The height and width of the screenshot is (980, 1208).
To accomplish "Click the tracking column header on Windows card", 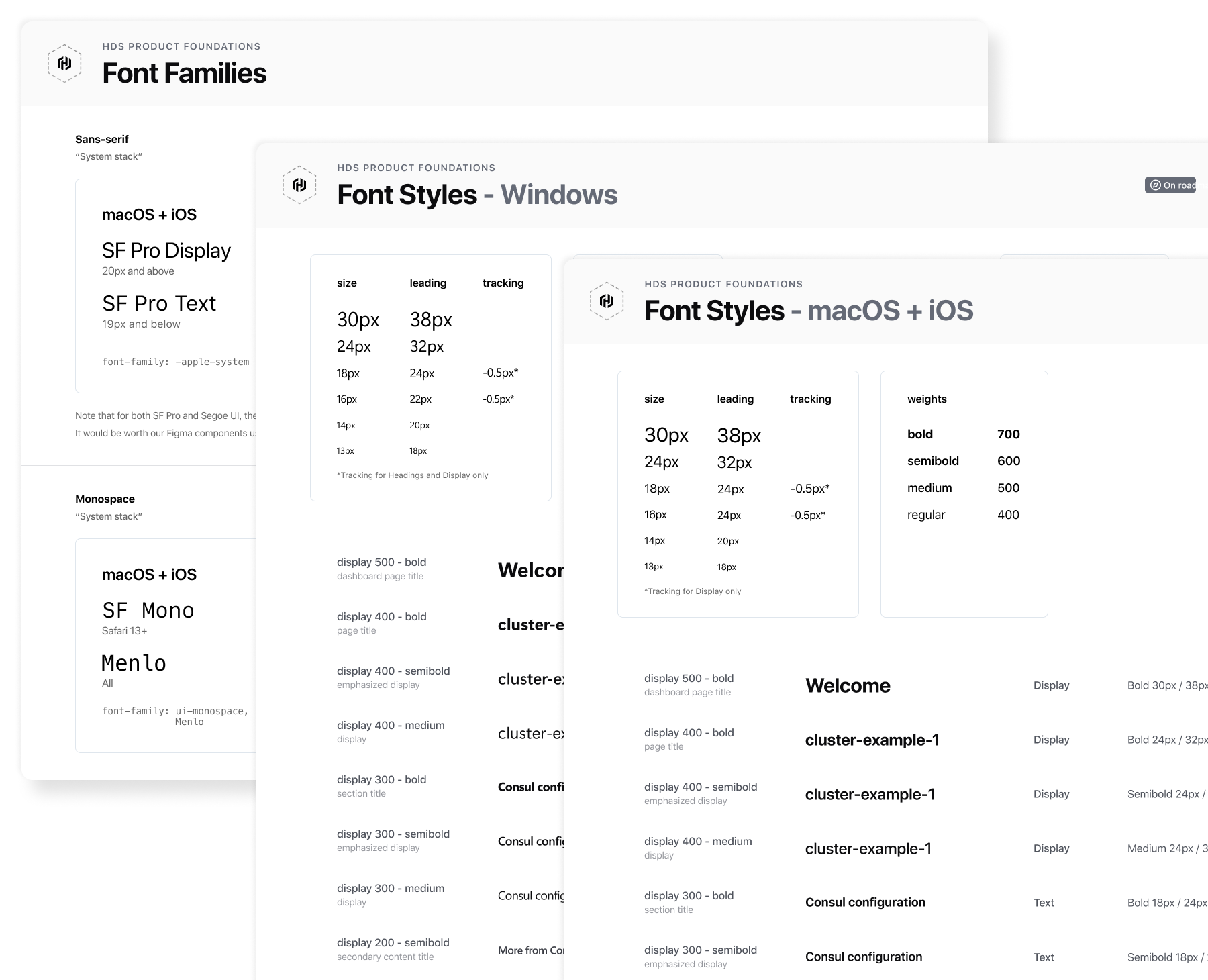I will point(503,283).
